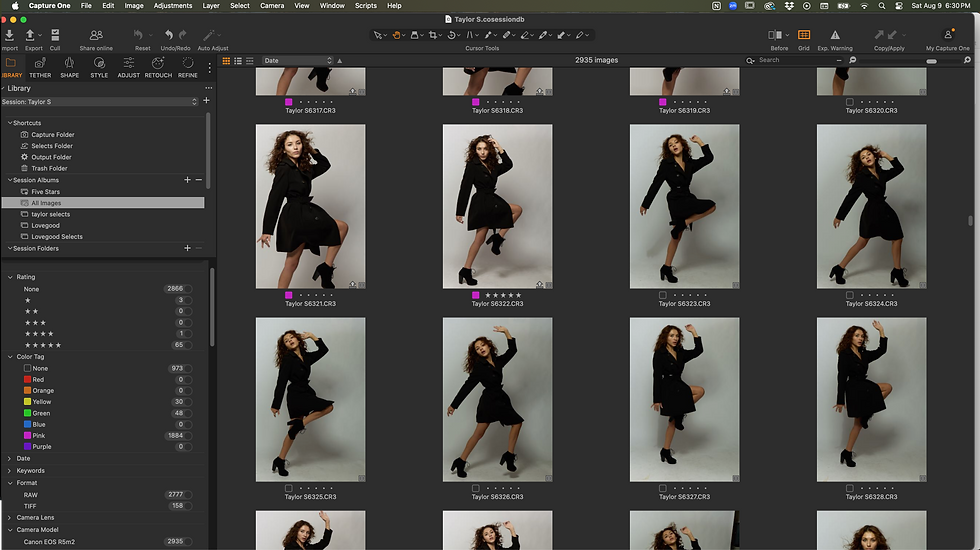Open the Retouch tool tab

coord(158,67)
